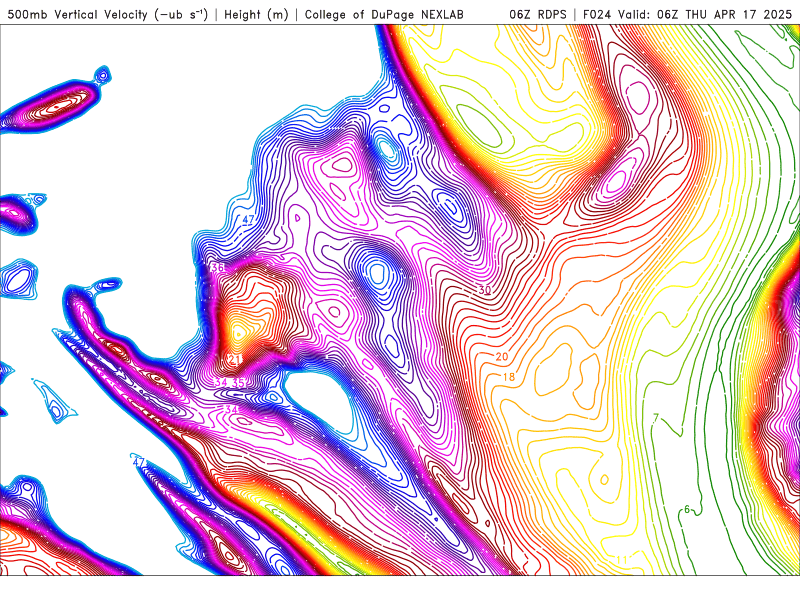Click the contour label "30"
The width and height of the screenshot is (800, 600).
coord(484,290)
